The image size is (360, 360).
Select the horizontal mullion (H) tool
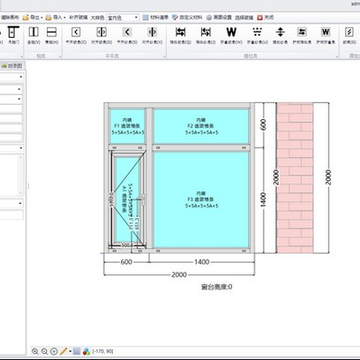[52, 35]
